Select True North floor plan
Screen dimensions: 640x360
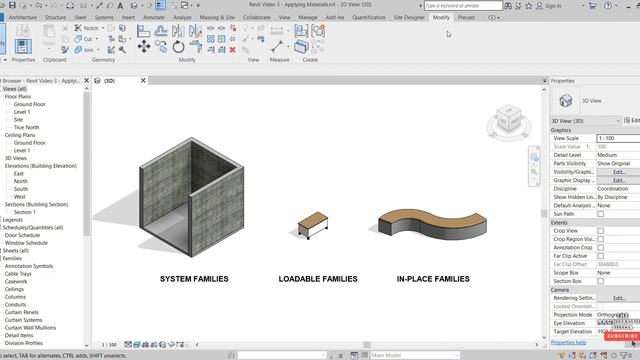(x=26, y=127)
